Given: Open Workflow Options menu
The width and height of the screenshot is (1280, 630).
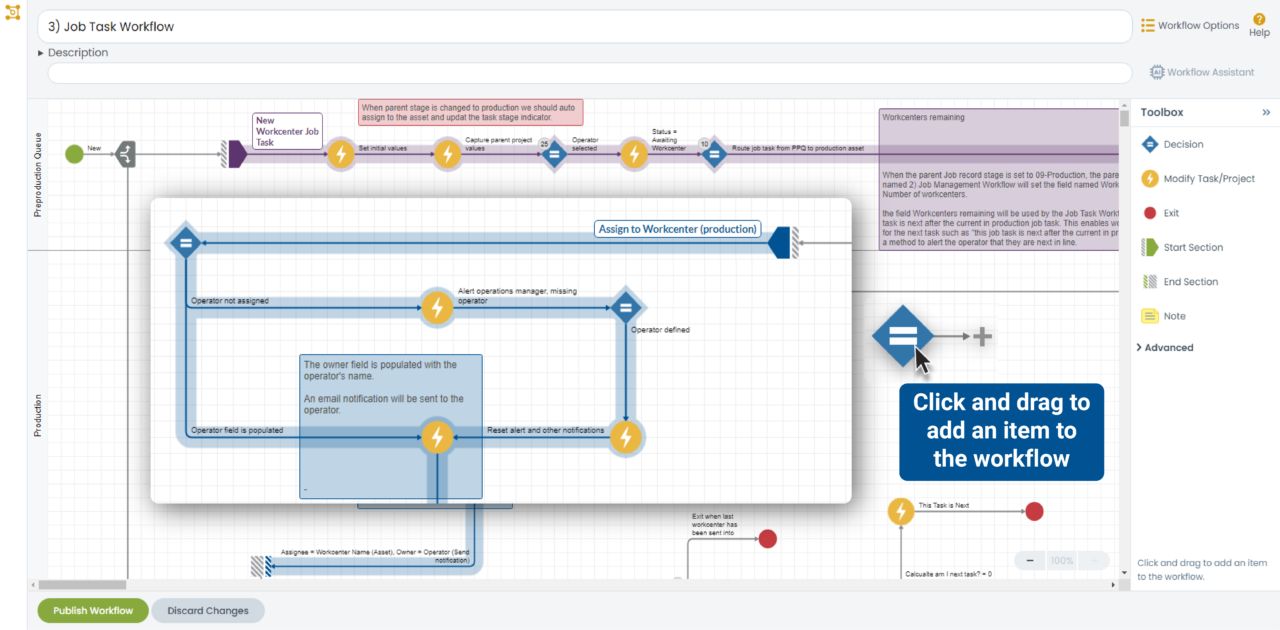Looking at the screenshot, I should tap(1190, 24).
